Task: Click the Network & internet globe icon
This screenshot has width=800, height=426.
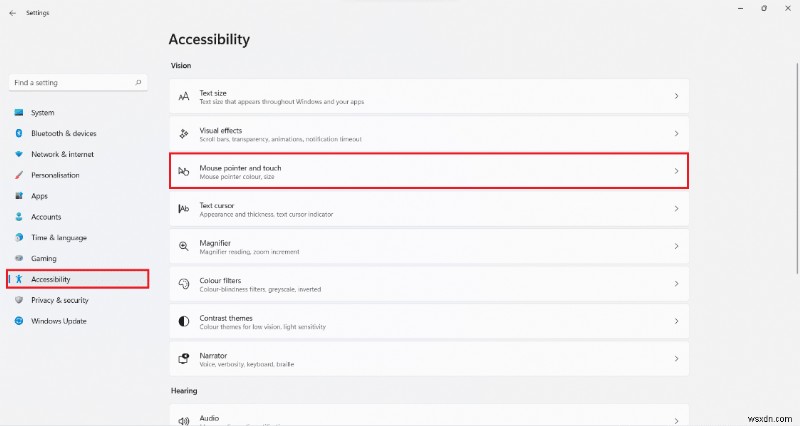Action: tap(18, 154)
